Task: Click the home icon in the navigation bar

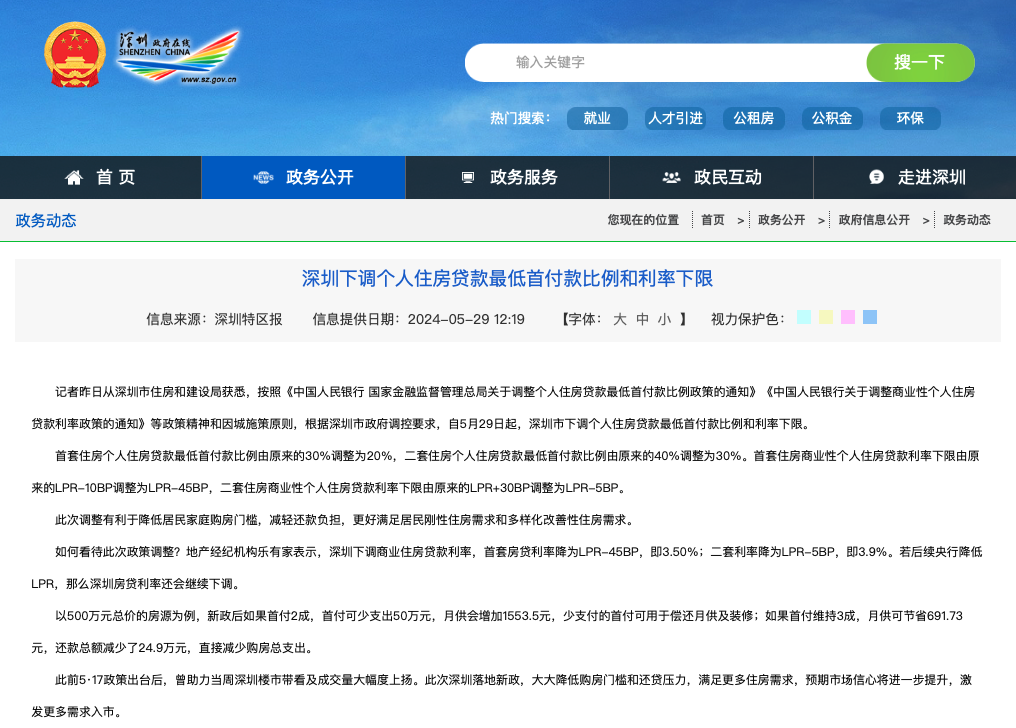Action: (74, 177)
